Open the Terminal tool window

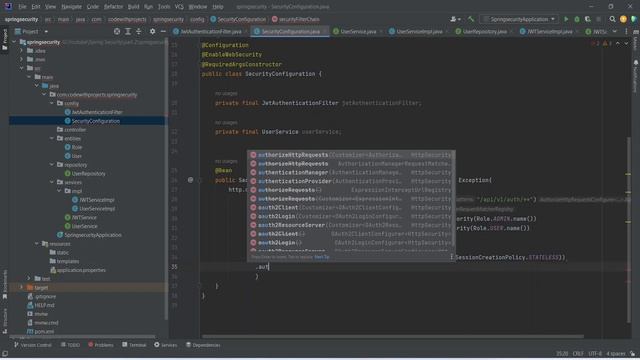pyautogui.click(x=134, y=345)
